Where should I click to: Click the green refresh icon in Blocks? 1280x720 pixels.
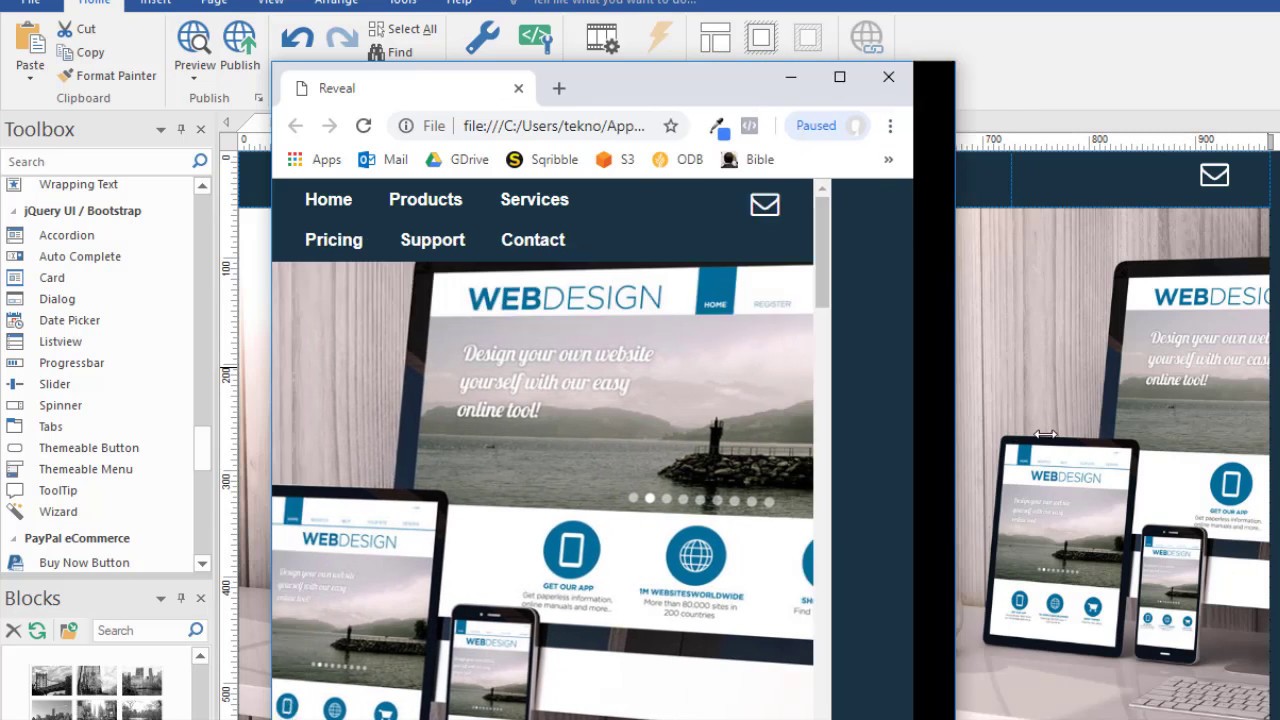pos(37,630)
